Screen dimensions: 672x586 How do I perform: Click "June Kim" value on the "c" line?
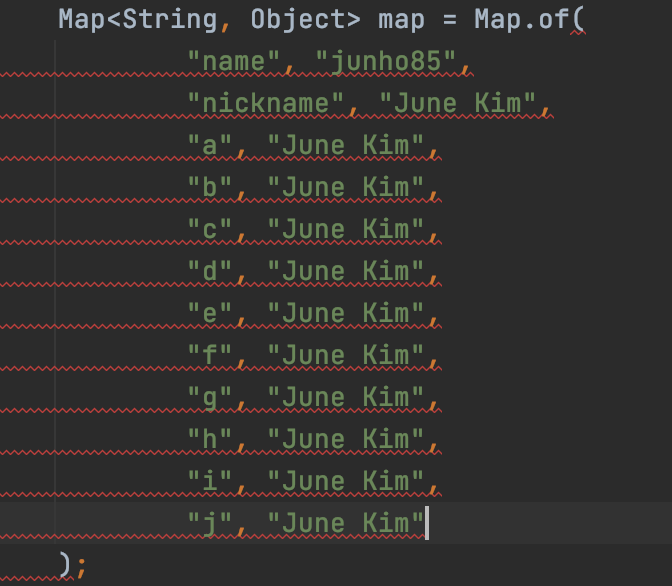(x=346, y=229)
